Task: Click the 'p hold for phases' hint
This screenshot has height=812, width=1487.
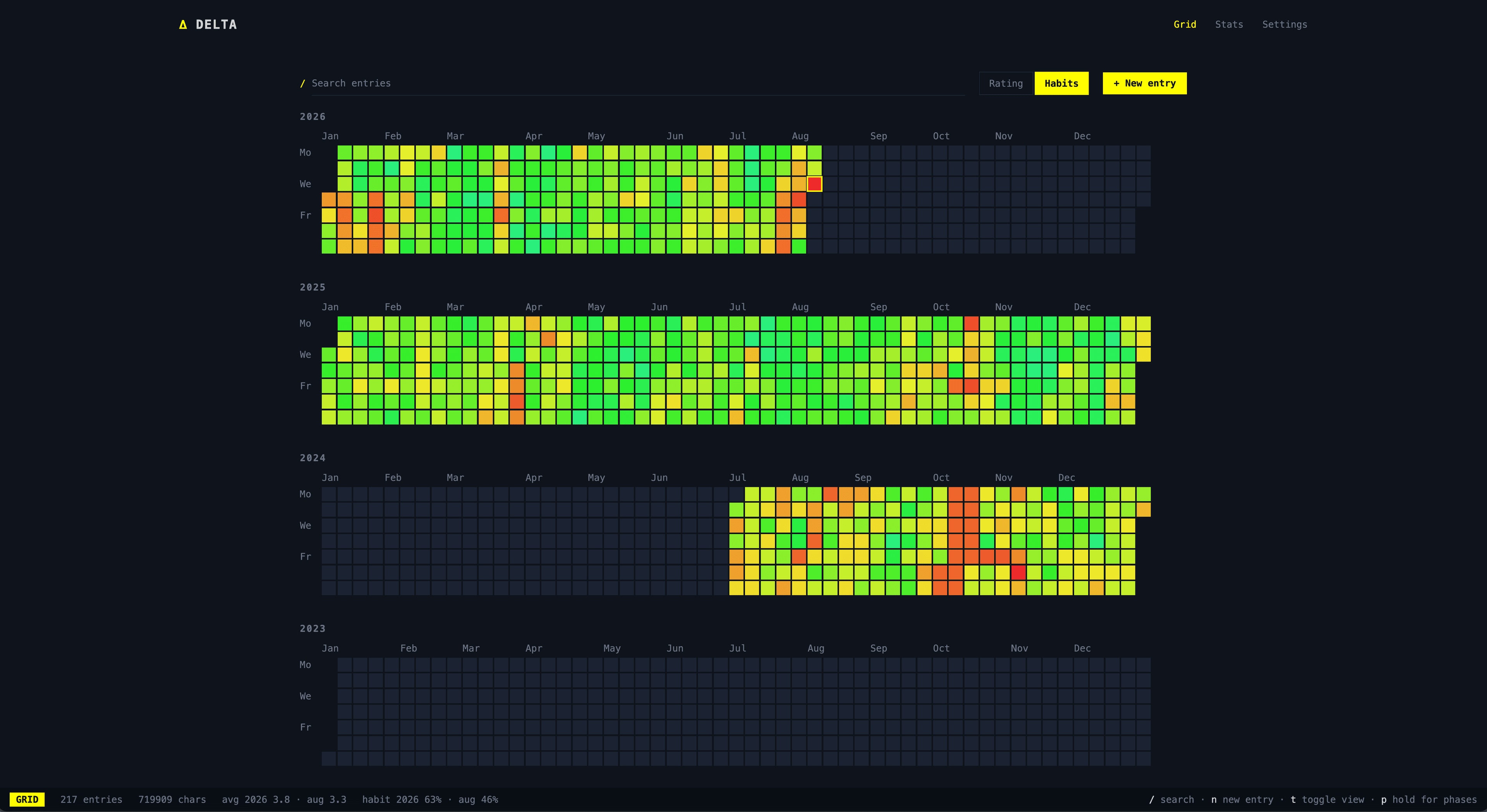Action: (x=1429, y=799)
